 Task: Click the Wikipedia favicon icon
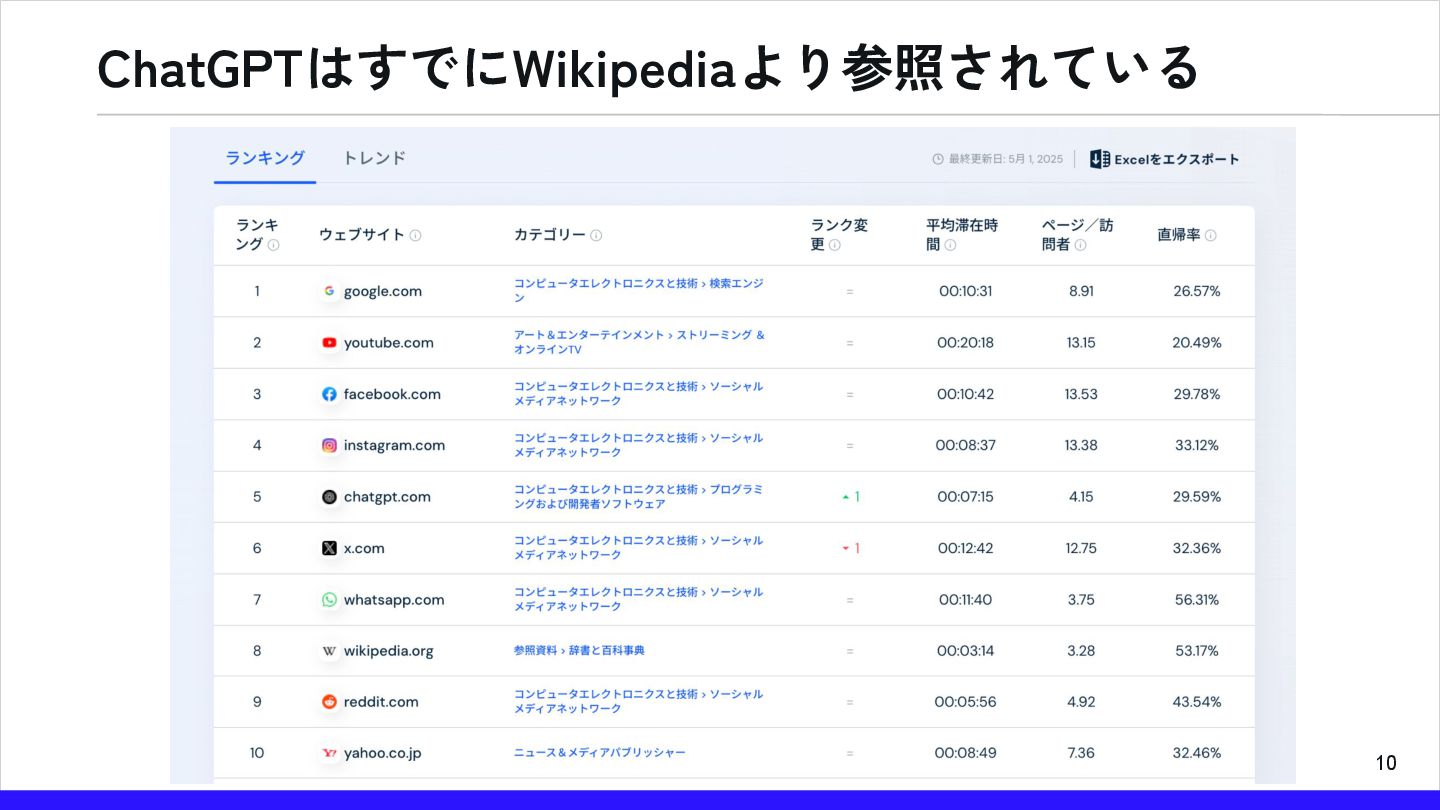pos(329,651)
